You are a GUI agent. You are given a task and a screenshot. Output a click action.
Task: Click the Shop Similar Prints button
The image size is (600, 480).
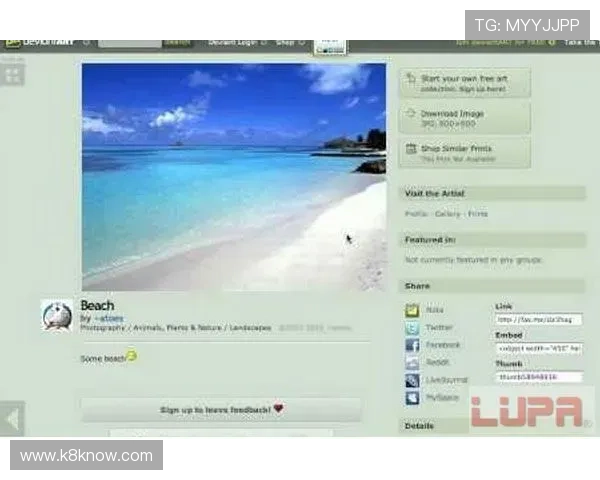(x=465, y=153)
